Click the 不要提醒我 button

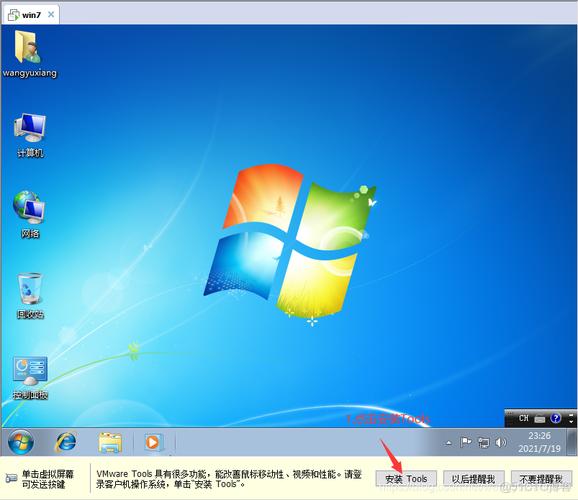(541, 479)
